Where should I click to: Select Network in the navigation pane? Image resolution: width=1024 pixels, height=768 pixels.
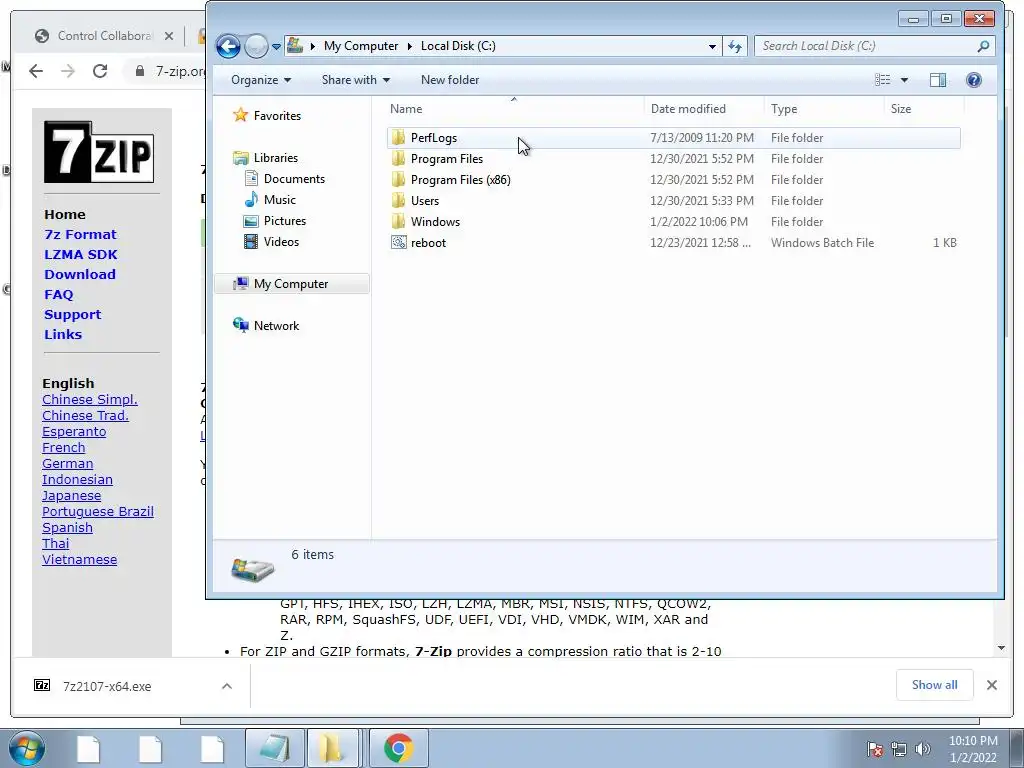[276, 325]
